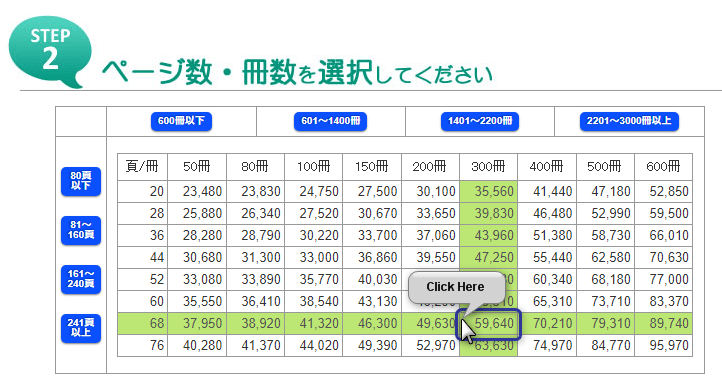Select price 43,130 in the 60-page row
Viewport: 722px width, 385px height.
[372, 302]
